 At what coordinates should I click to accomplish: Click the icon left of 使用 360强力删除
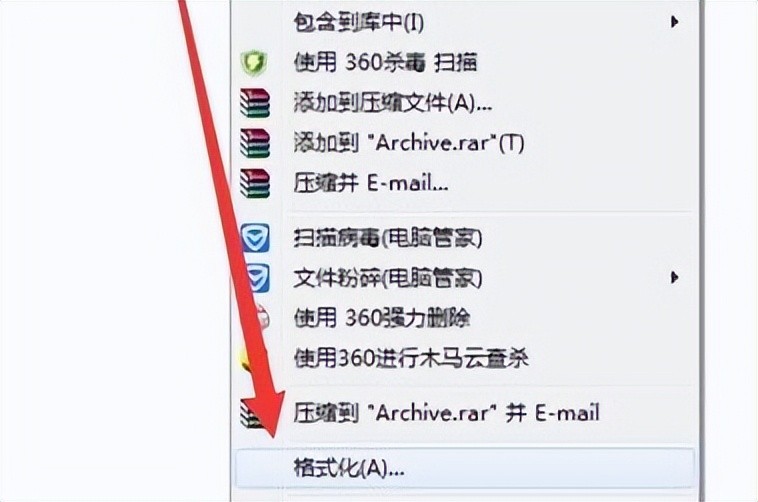[x=262, y=318]
